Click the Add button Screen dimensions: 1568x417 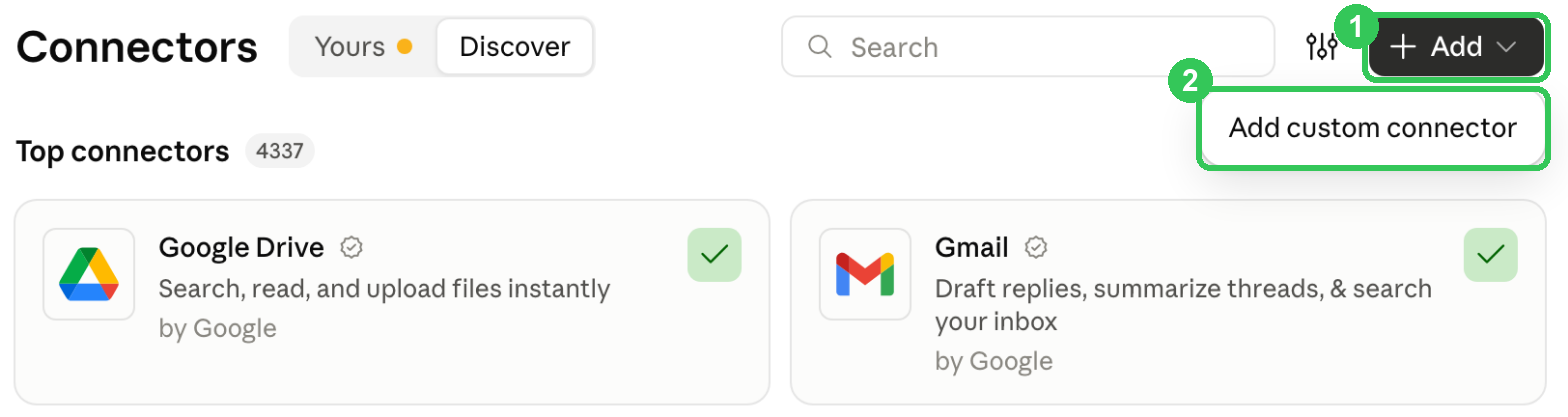[1455, 47]
